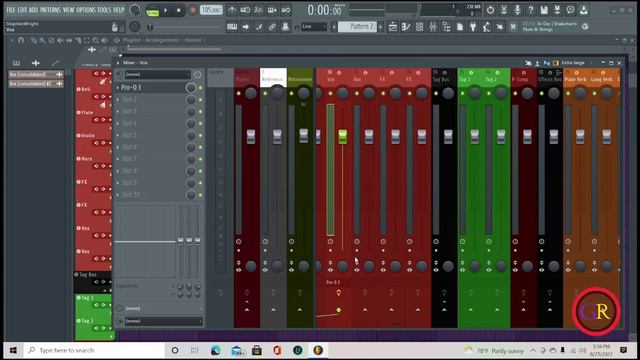640x360 pixels.
Task: Click the main pitch knob near transport
Action: [134, 27]
